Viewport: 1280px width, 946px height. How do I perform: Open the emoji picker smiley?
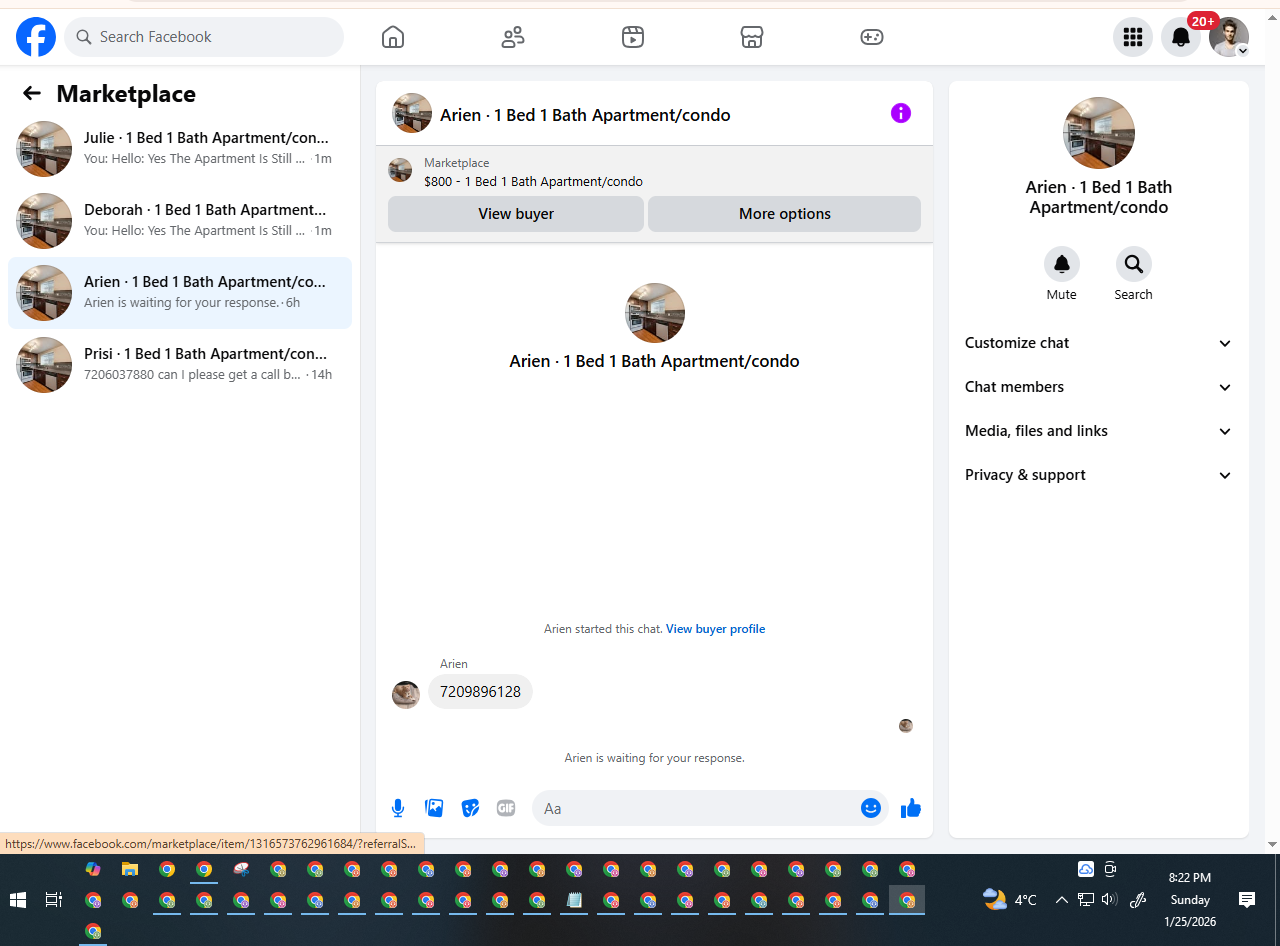click(871, 808)
